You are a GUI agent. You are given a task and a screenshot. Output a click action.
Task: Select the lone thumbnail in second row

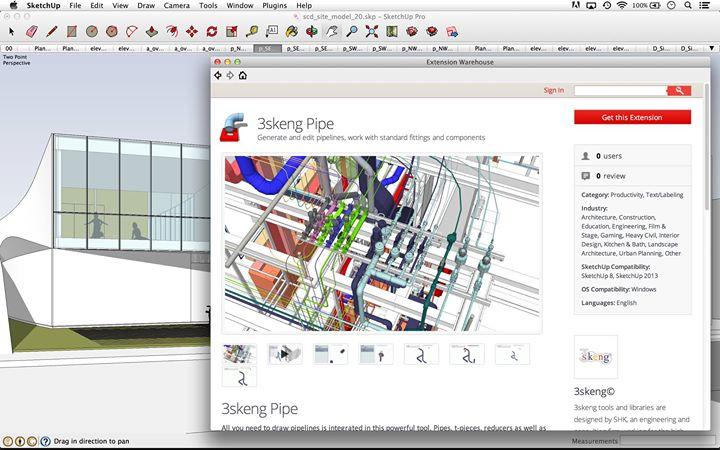tap(239, 377)
